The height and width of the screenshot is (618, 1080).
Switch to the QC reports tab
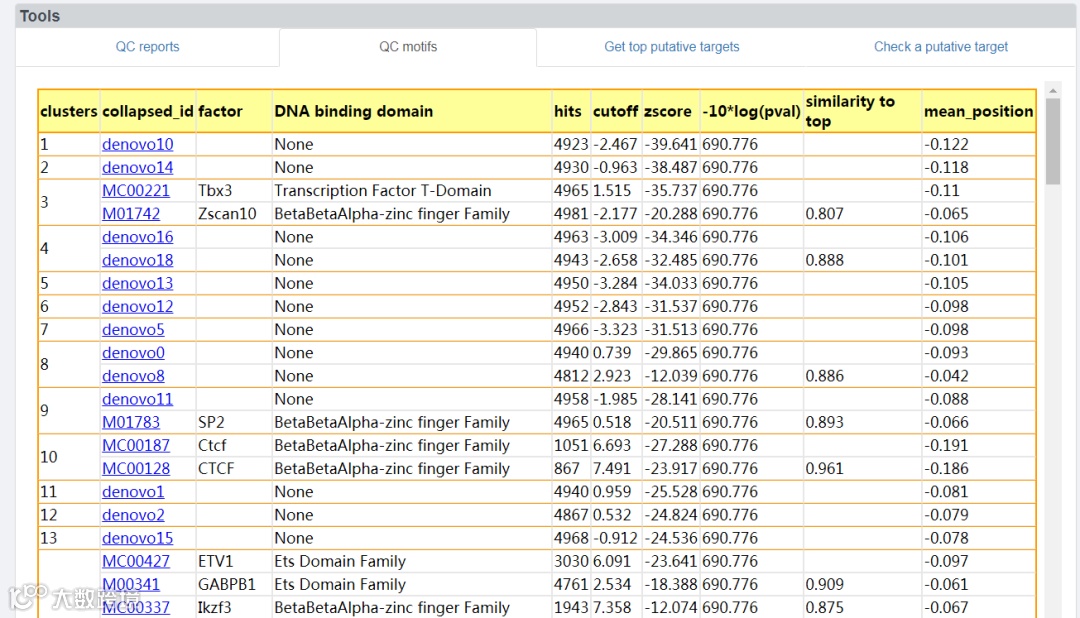click(x=147, y=47)
